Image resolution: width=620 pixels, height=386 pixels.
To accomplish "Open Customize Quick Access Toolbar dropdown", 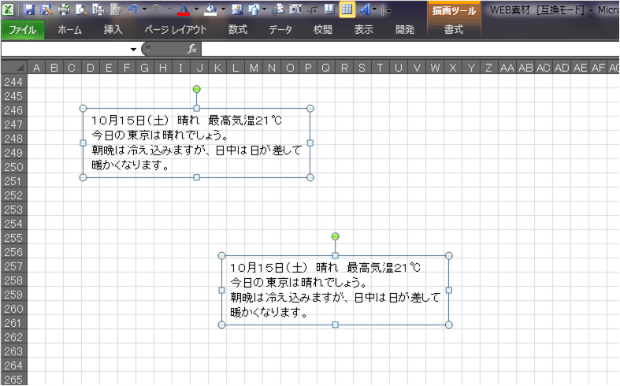I will point(389,11).
